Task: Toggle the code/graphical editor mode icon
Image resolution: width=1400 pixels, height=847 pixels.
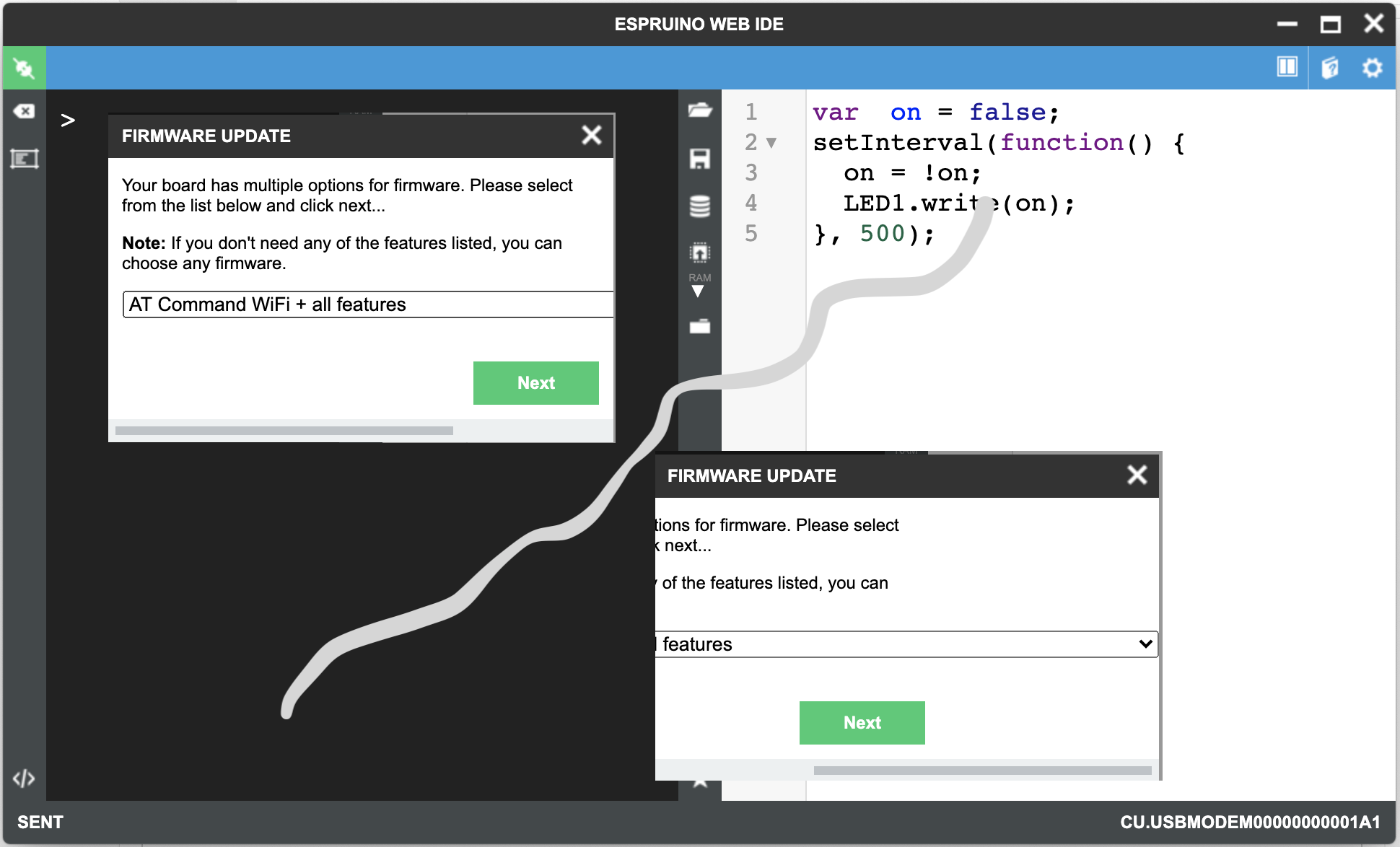Action: [x=24, y=778]
